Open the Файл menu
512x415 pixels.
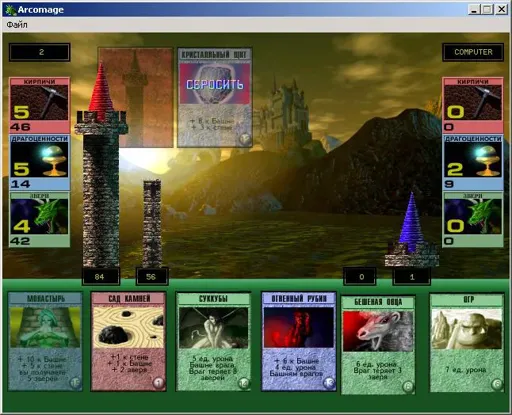[17, 25]
